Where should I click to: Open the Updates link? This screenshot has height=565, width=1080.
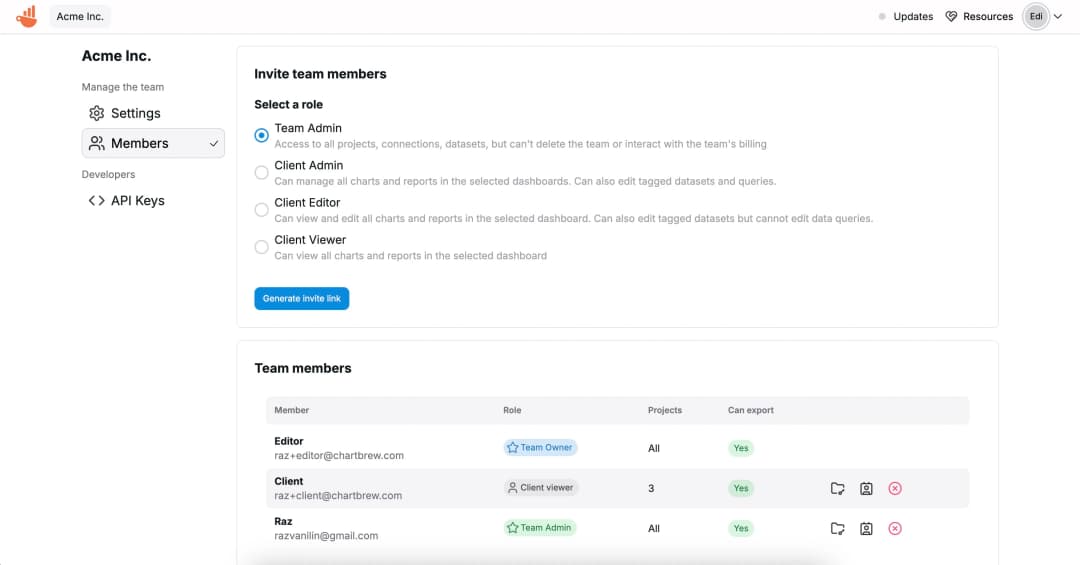click(912, 16)
